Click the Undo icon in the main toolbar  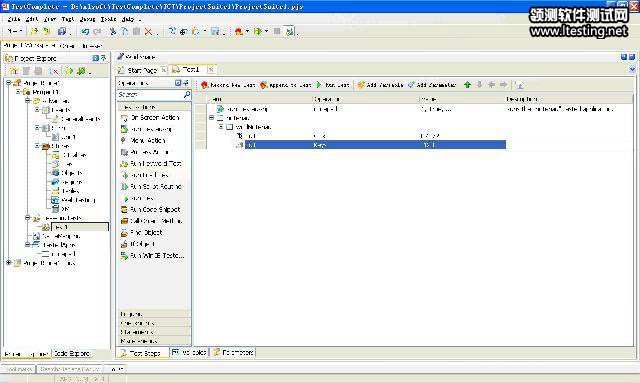(85, 31)
